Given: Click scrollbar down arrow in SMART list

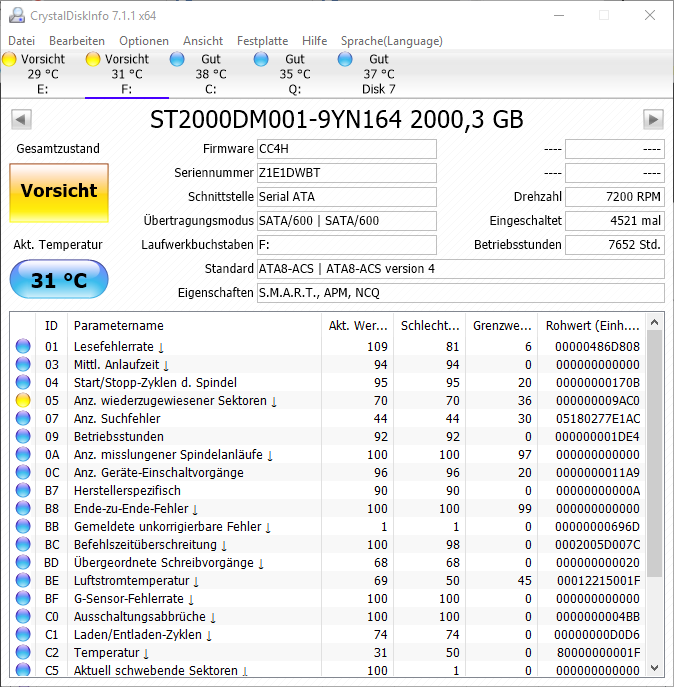Looking at the screenshot, I should [x=655, y=669].
